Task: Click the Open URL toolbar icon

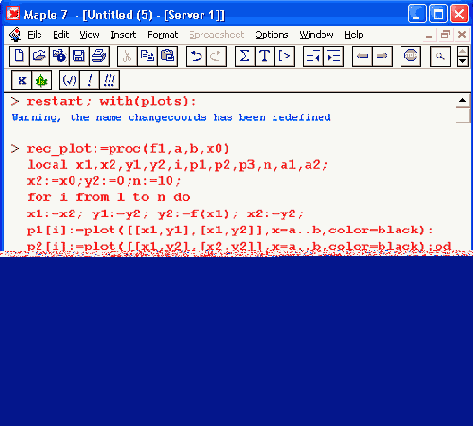Action: (x=59, y=56)
